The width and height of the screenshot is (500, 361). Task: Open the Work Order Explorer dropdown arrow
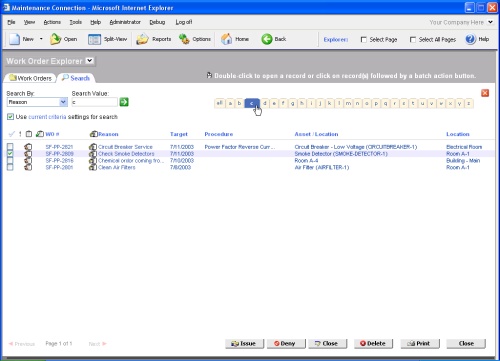(89, 61)
